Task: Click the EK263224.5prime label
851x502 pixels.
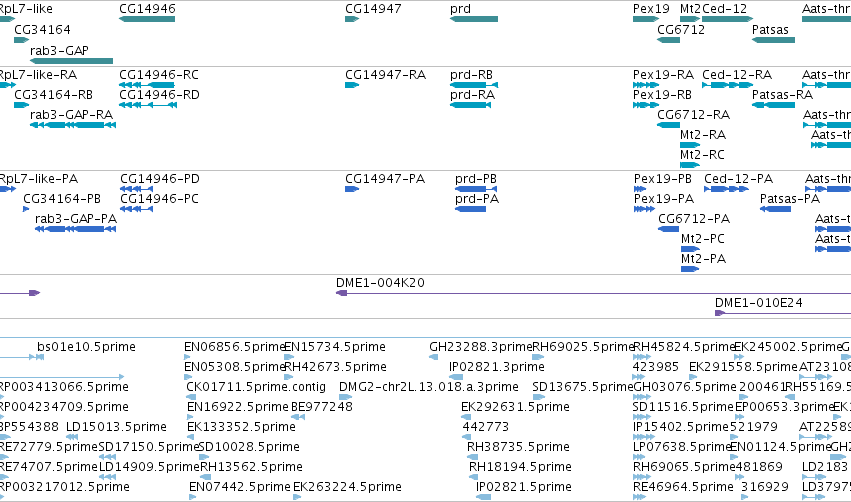Action: (x=347, y=486)
